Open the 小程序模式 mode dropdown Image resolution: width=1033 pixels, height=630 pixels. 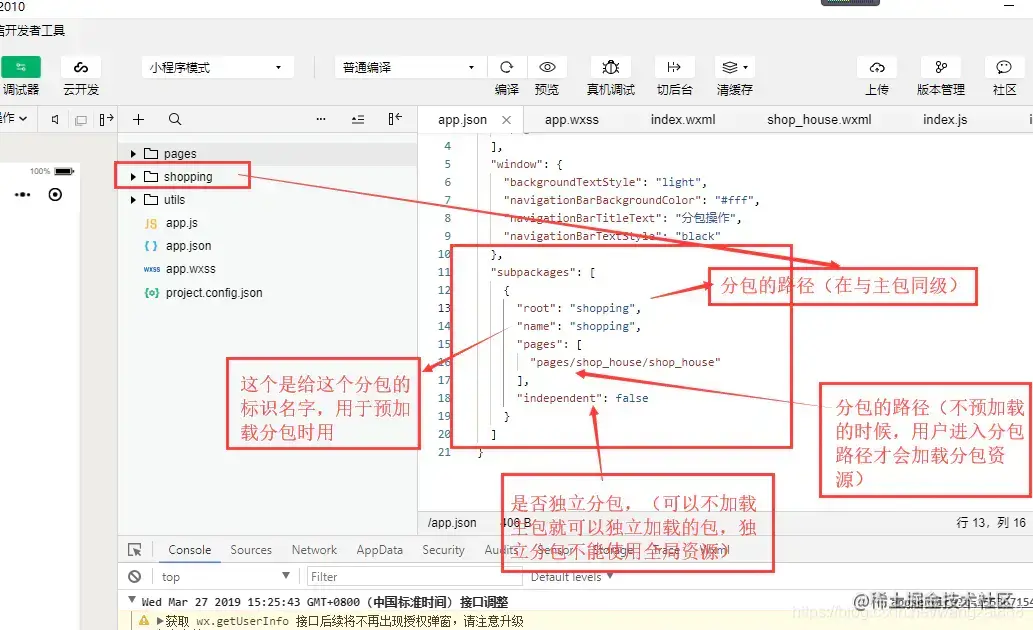pyautogui.click(x=217, y=67)
